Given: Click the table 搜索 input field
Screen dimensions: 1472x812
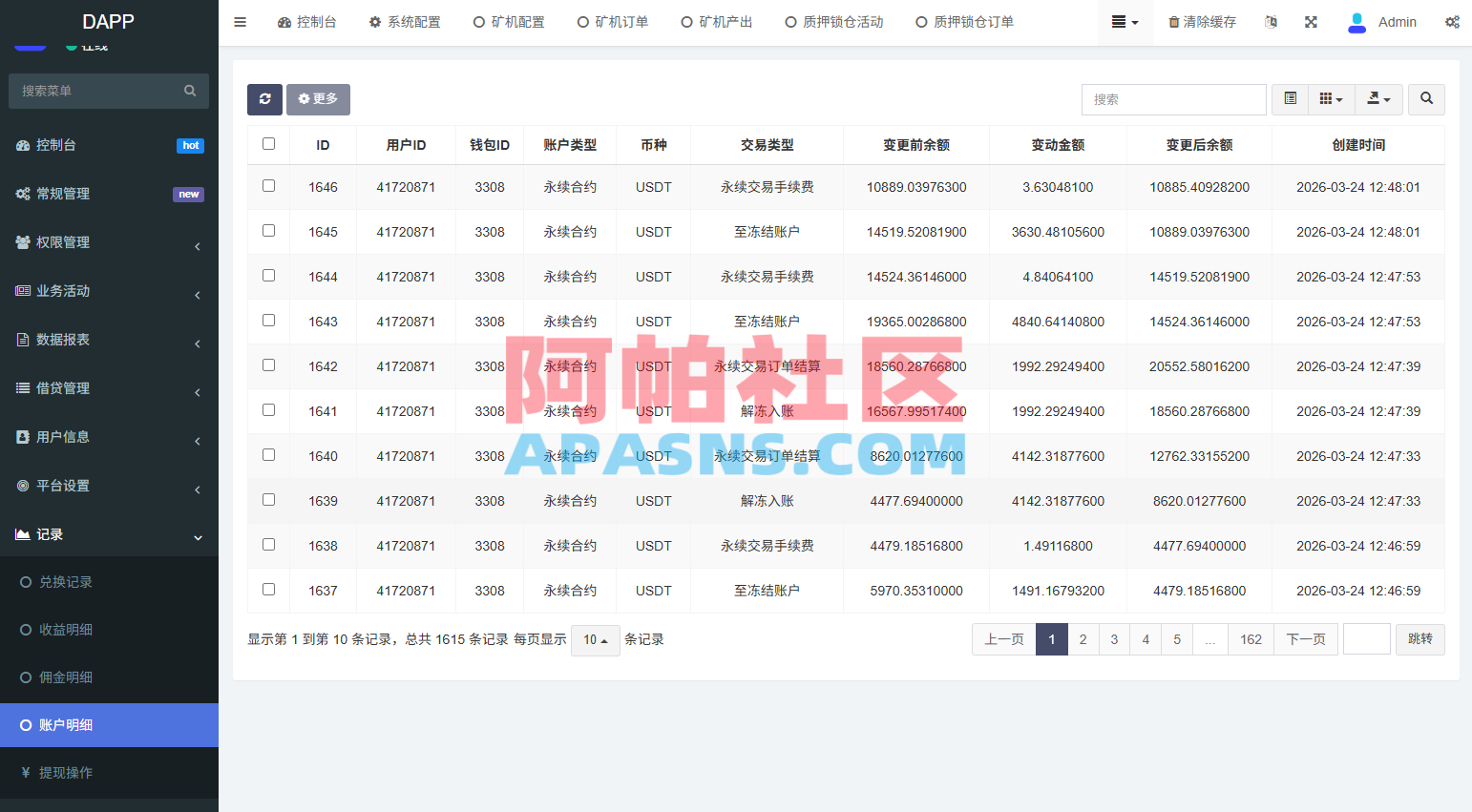Looking at the screenshot, I should (x=1173, y=99).
